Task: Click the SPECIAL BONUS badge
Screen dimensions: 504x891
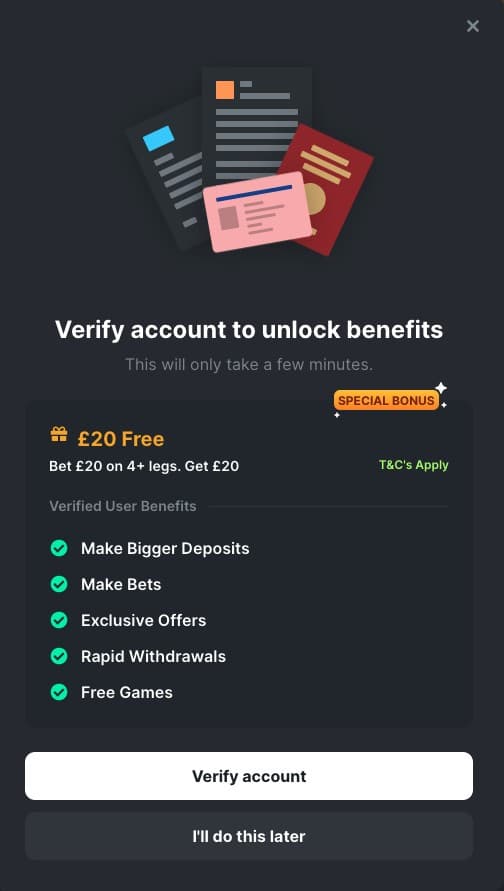Action: coord(386,401)
